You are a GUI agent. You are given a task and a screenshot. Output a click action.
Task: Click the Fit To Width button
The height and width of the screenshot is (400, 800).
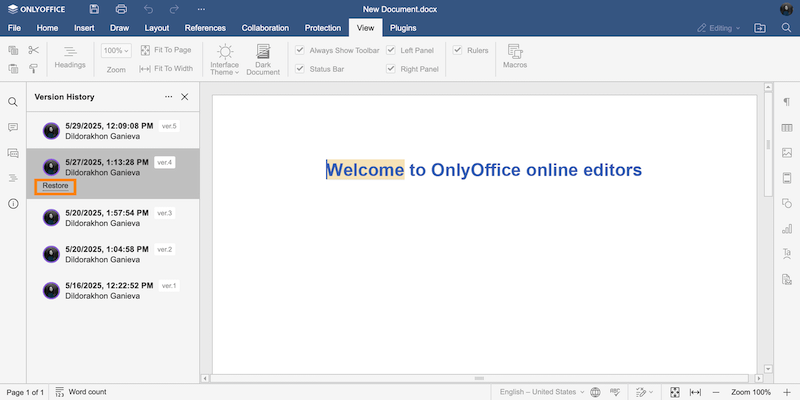166,68
